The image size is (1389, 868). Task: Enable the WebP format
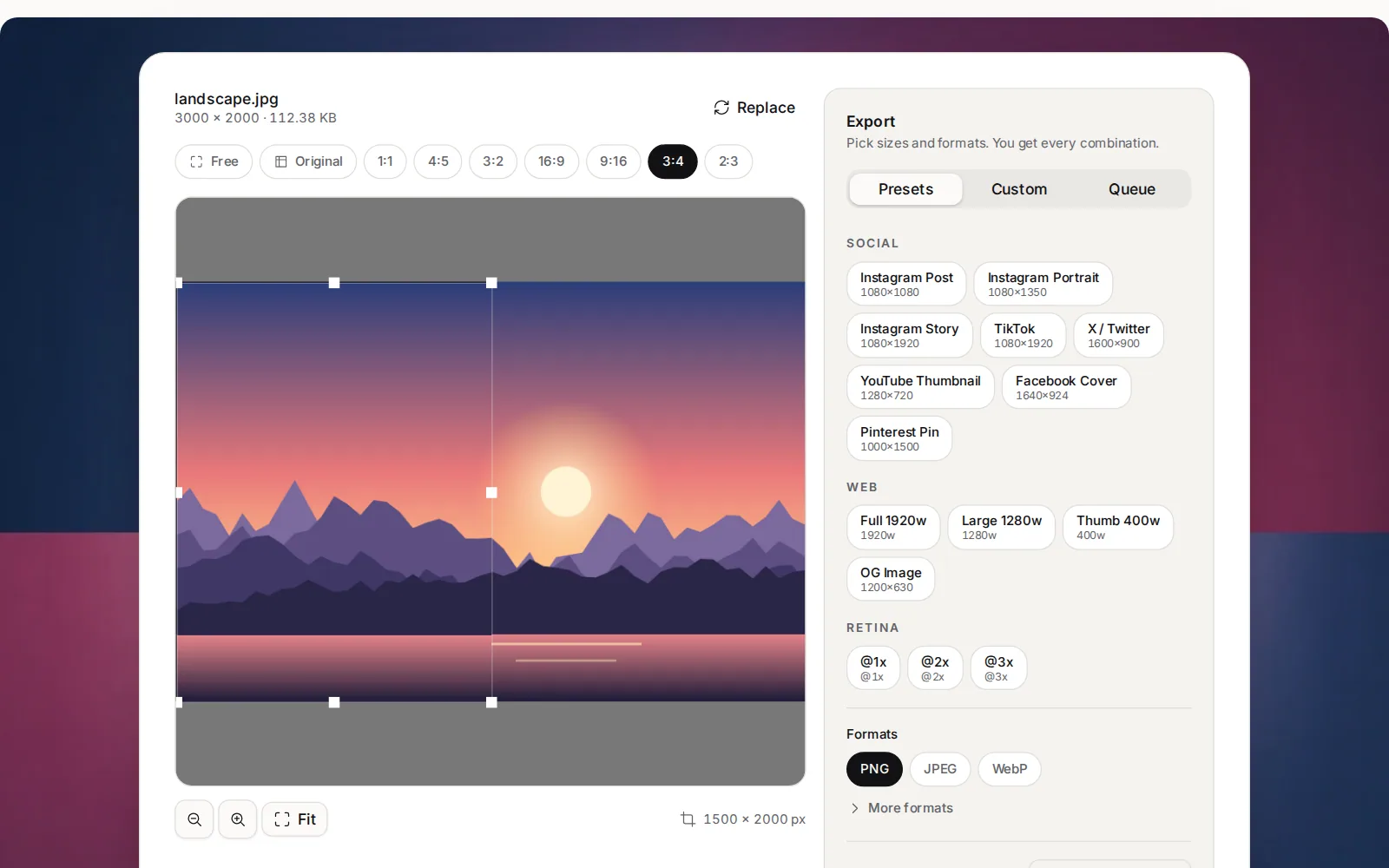tap(1010, 769)
